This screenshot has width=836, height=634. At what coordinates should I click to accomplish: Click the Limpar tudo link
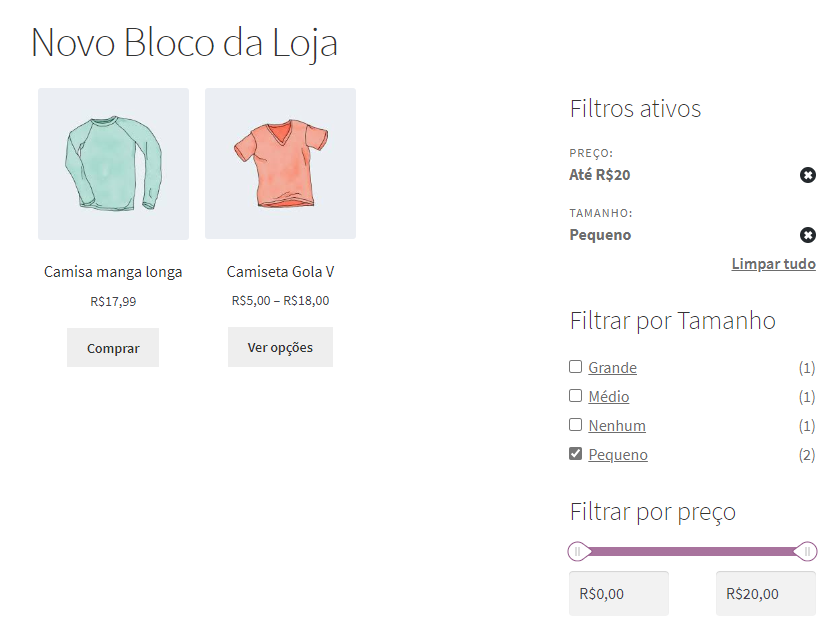[x=773, y=264]
